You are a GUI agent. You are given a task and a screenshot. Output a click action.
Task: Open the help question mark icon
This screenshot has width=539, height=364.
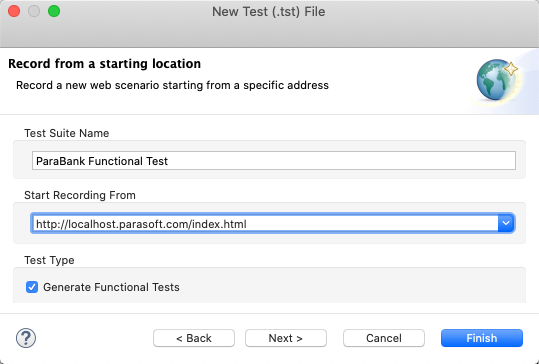[x=26, y=338]
